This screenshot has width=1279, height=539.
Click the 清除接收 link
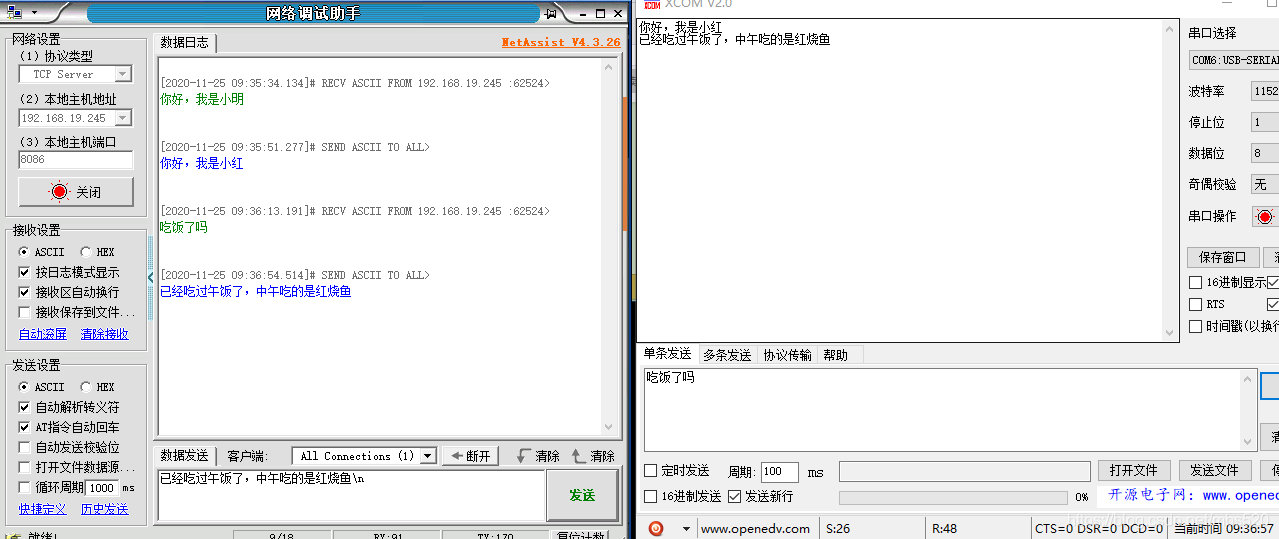click(x=105, y=334)
